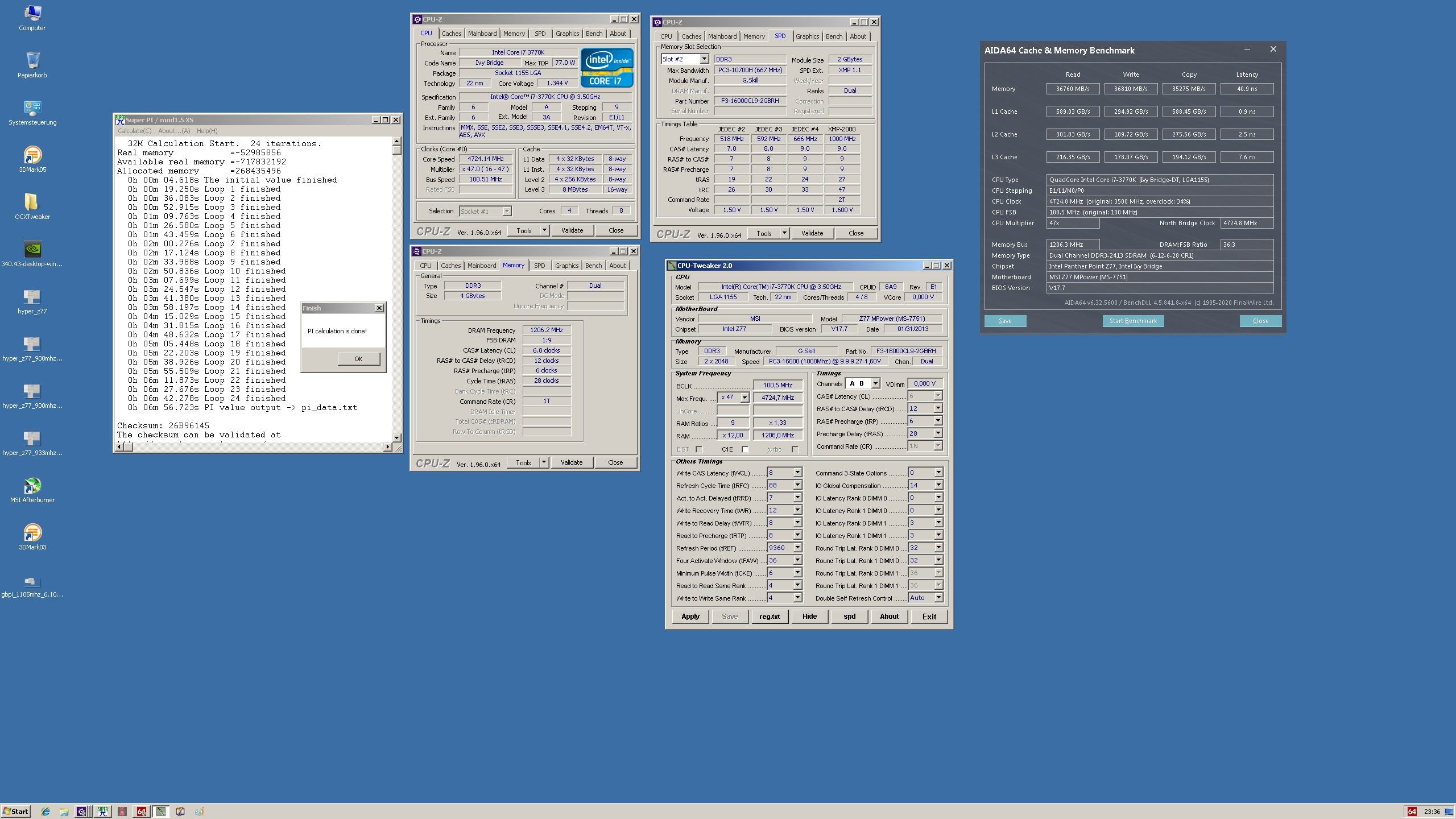This screenshot has height=819, width=1456.
Task: Click Start Benchmark in AIDA64 panel
Action: [1132, 321]
